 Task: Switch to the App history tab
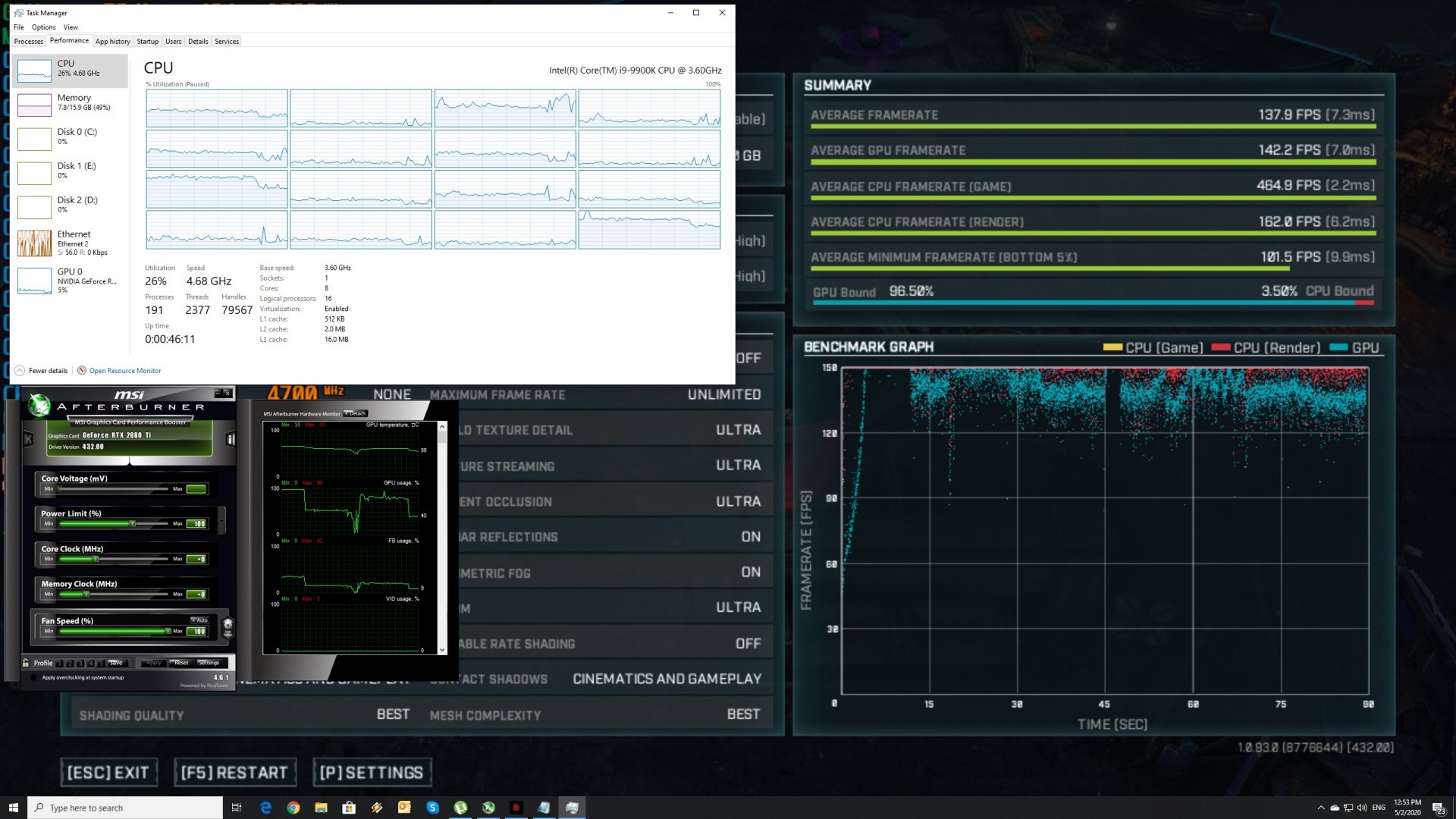point(112,41)
